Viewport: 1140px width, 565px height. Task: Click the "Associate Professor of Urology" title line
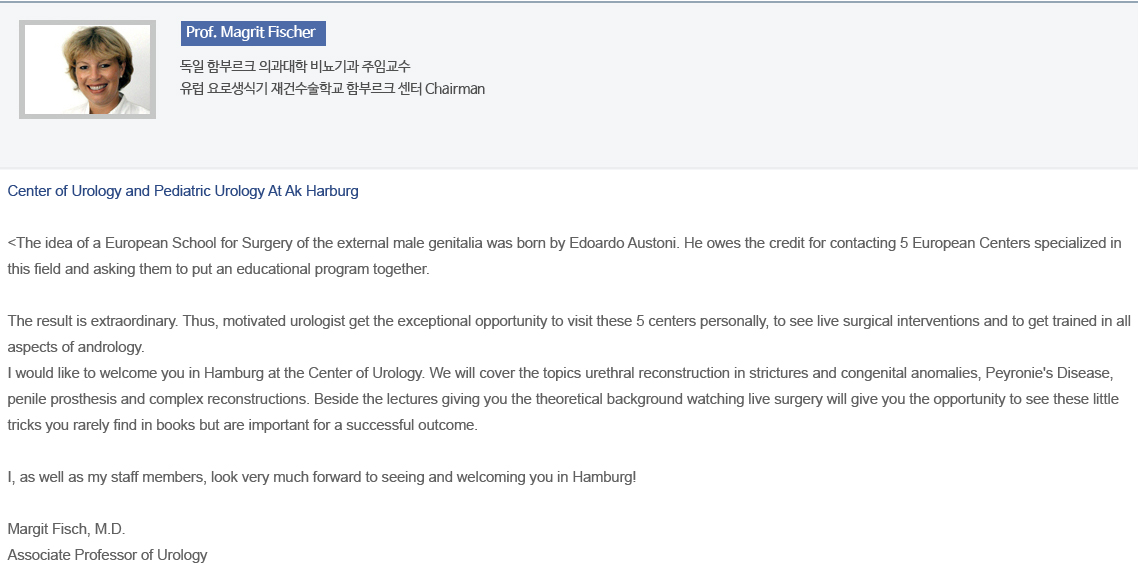(x=108, y=555)
